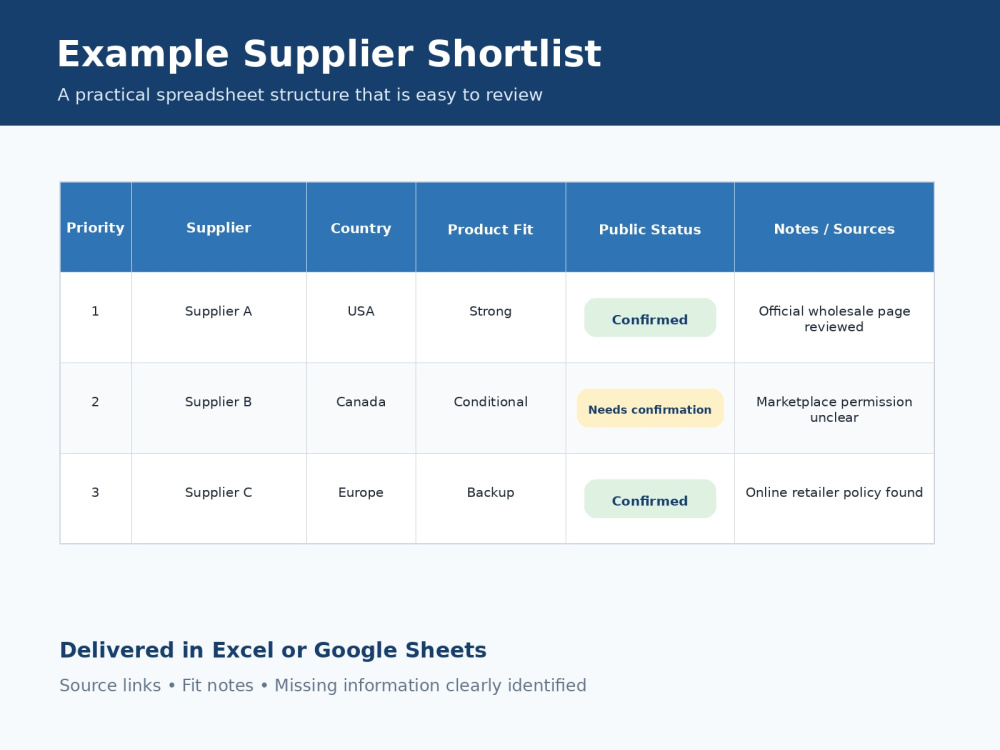Click the Official wholesale page reviewed note
The width and height of the screenshot is (1000, 750).
(x=834, y=319)
